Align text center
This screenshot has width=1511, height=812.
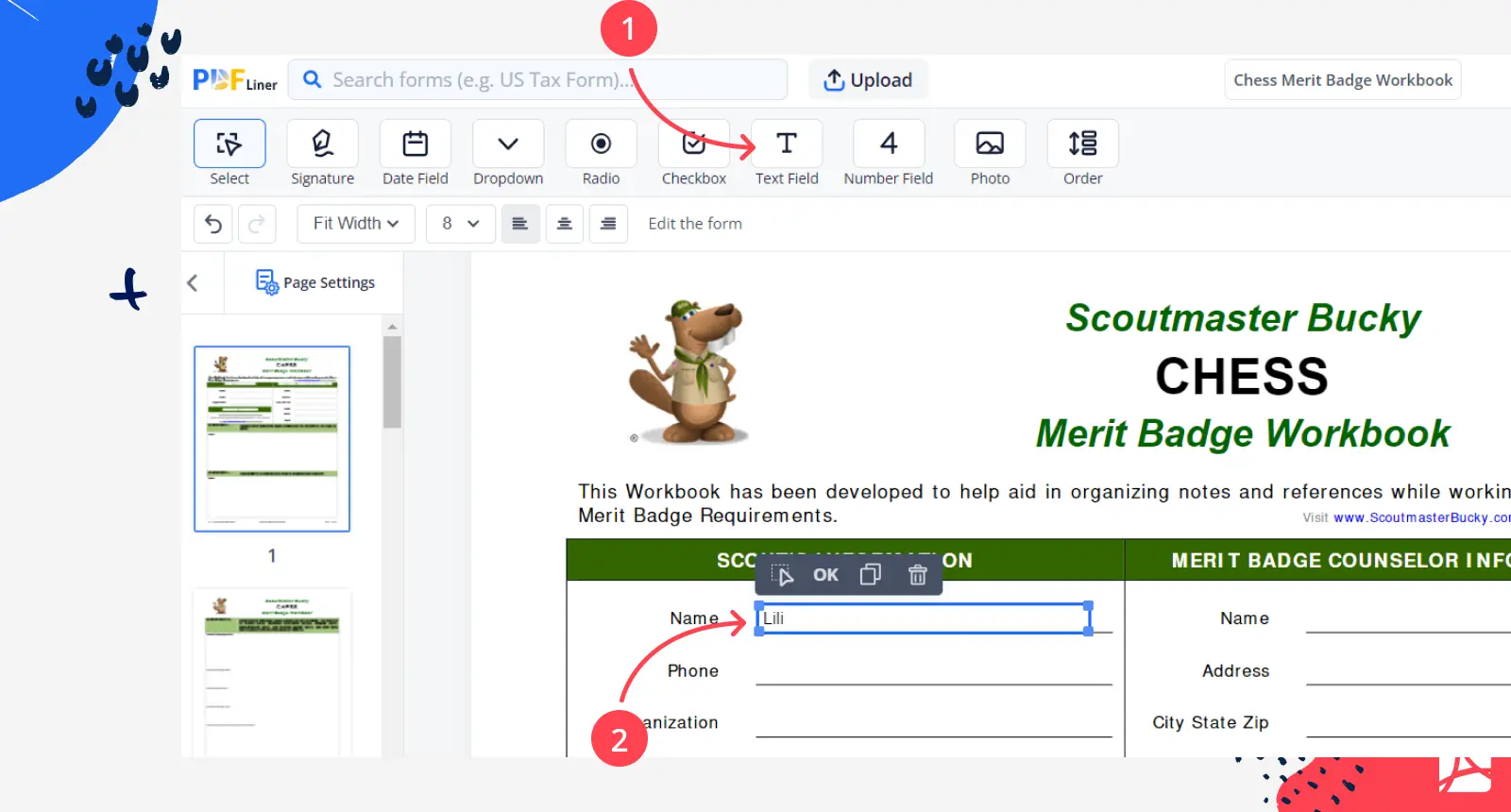[x=565, y=224]
